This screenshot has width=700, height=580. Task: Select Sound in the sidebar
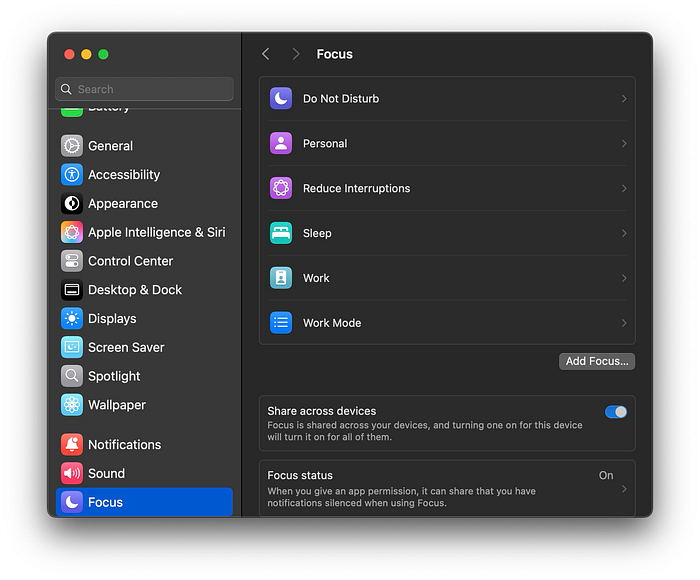click(x=144, y=473)
